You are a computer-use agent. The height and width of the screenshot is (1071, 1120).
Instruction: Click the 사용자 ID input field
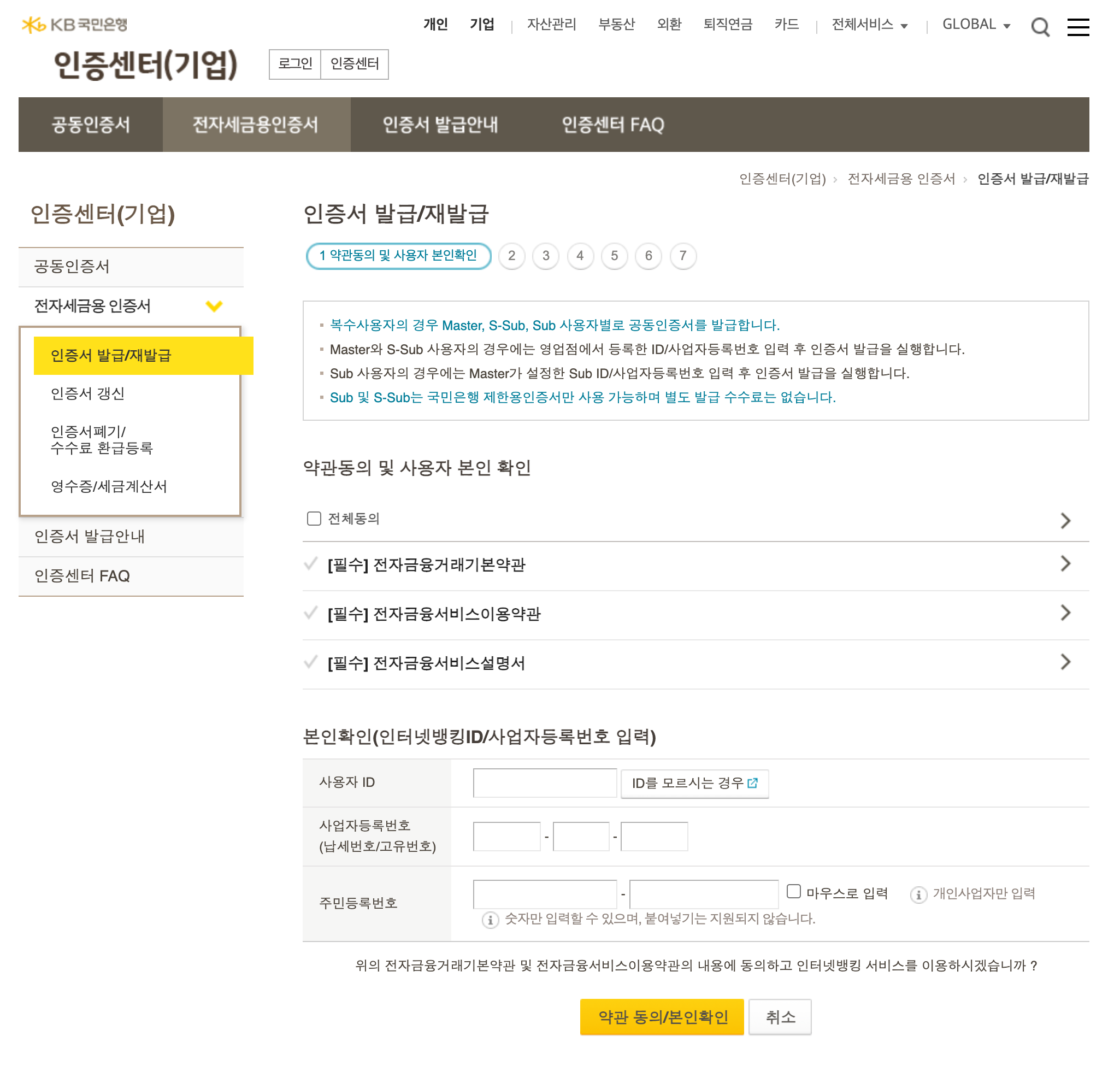(x=544, y=782)
